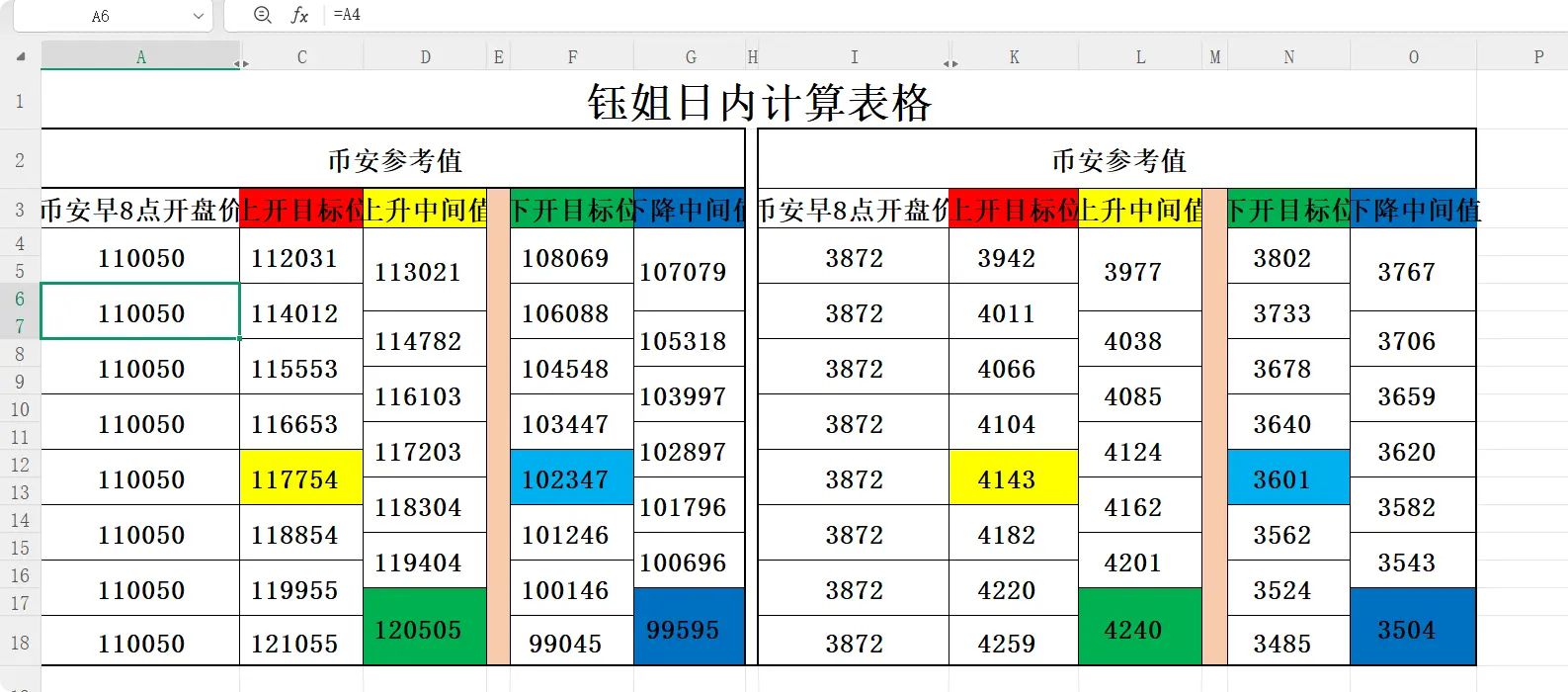Select column L header
Viewport: 1568px width, 692px height.
click(1140, 57)
